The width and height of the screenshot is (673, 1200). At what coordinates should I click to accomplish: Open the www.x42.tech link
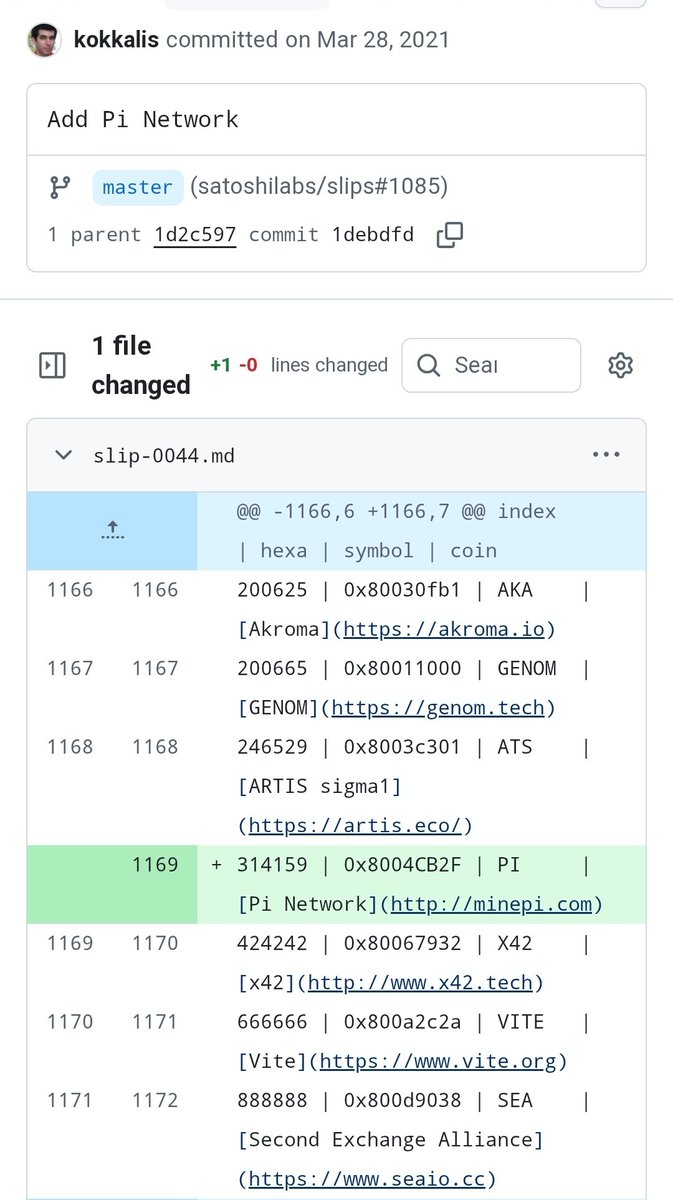click(420, 983)
